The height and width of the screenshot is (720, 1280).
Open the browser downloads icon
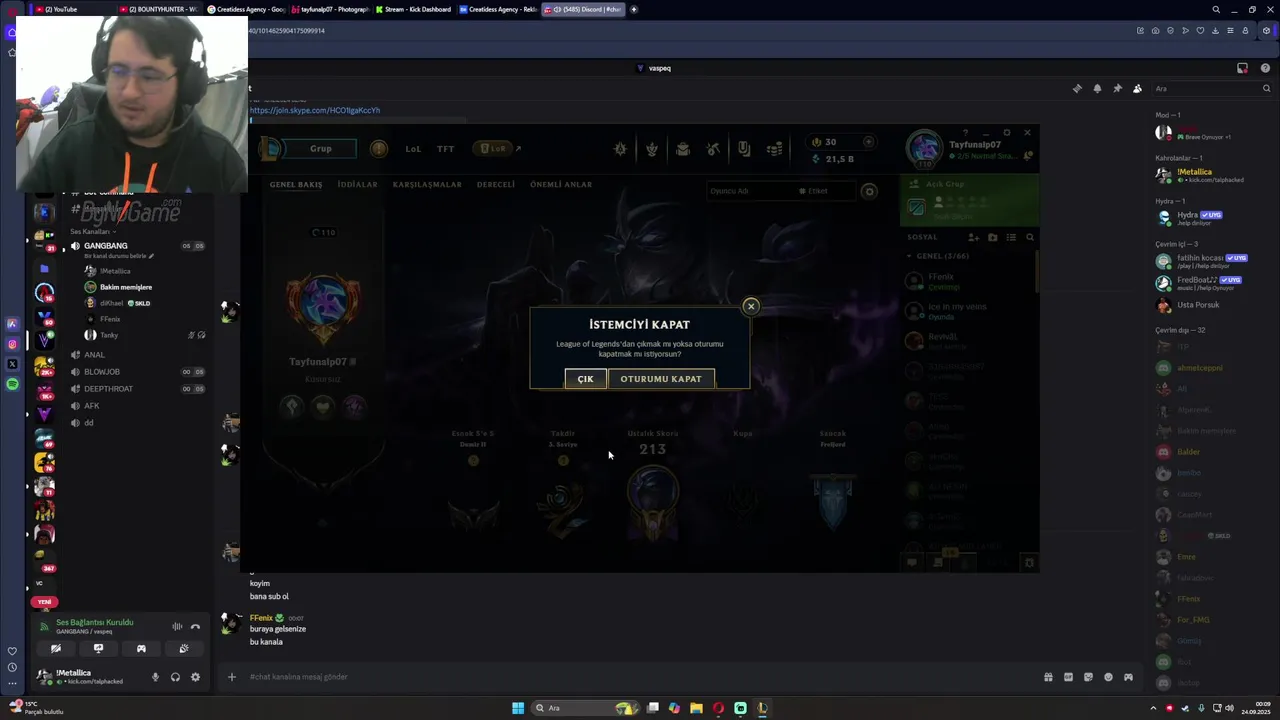click(x=1214, y=31)
